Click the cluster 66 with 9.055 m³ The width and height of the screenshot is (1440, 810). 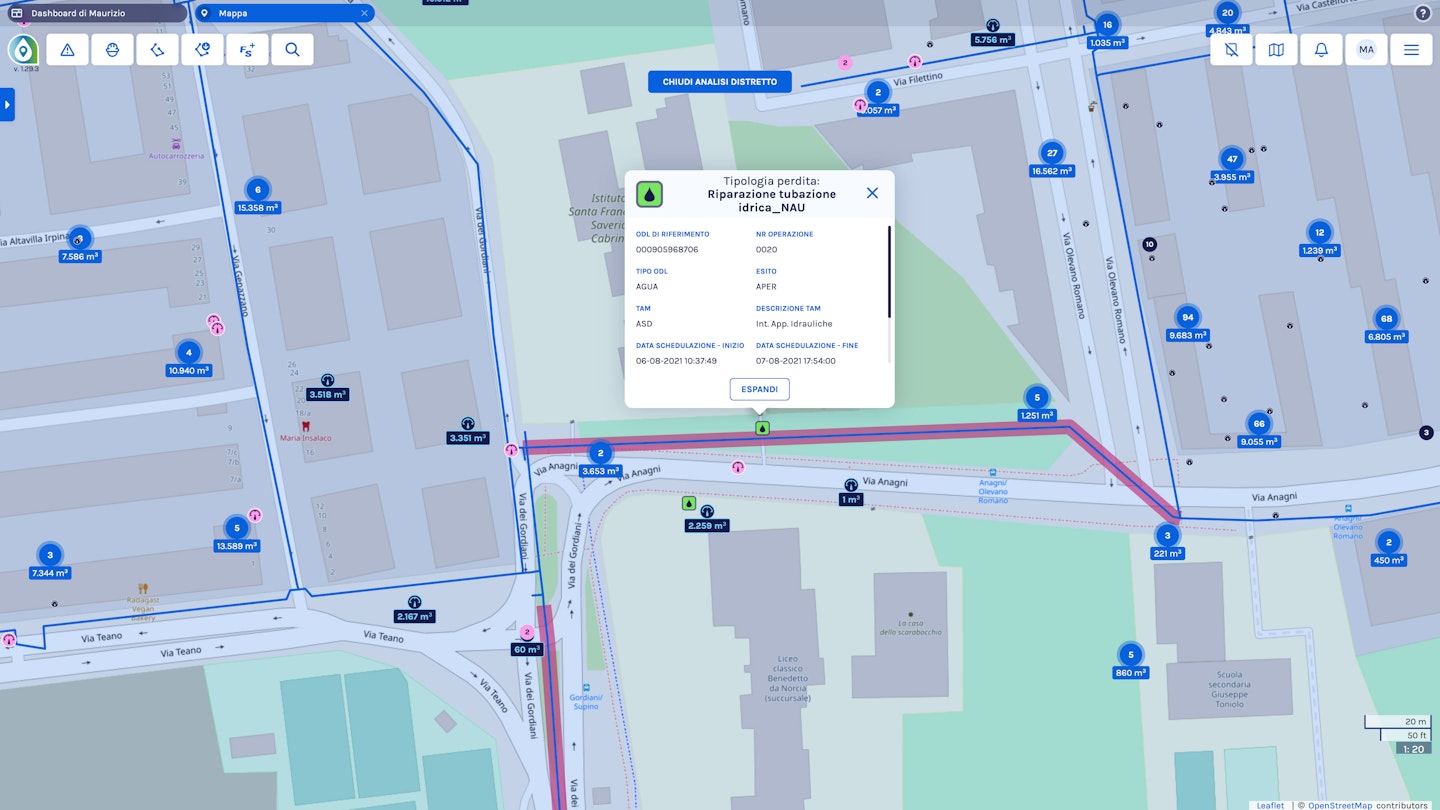pyautogui.click(x=1258, y=423)
